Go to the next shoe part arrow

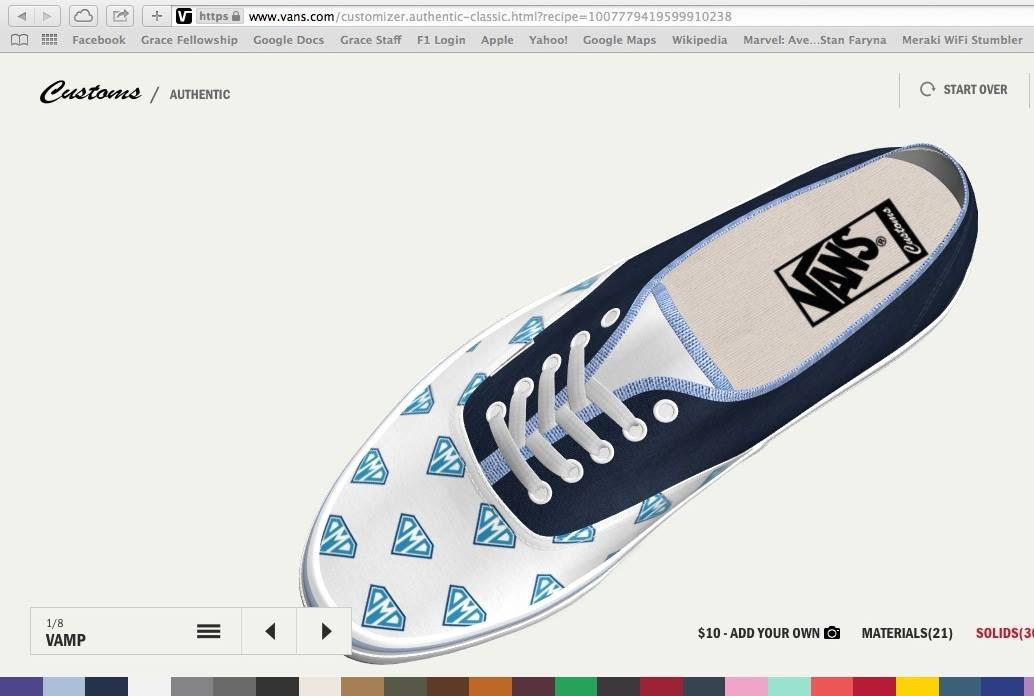click(326, 631)
